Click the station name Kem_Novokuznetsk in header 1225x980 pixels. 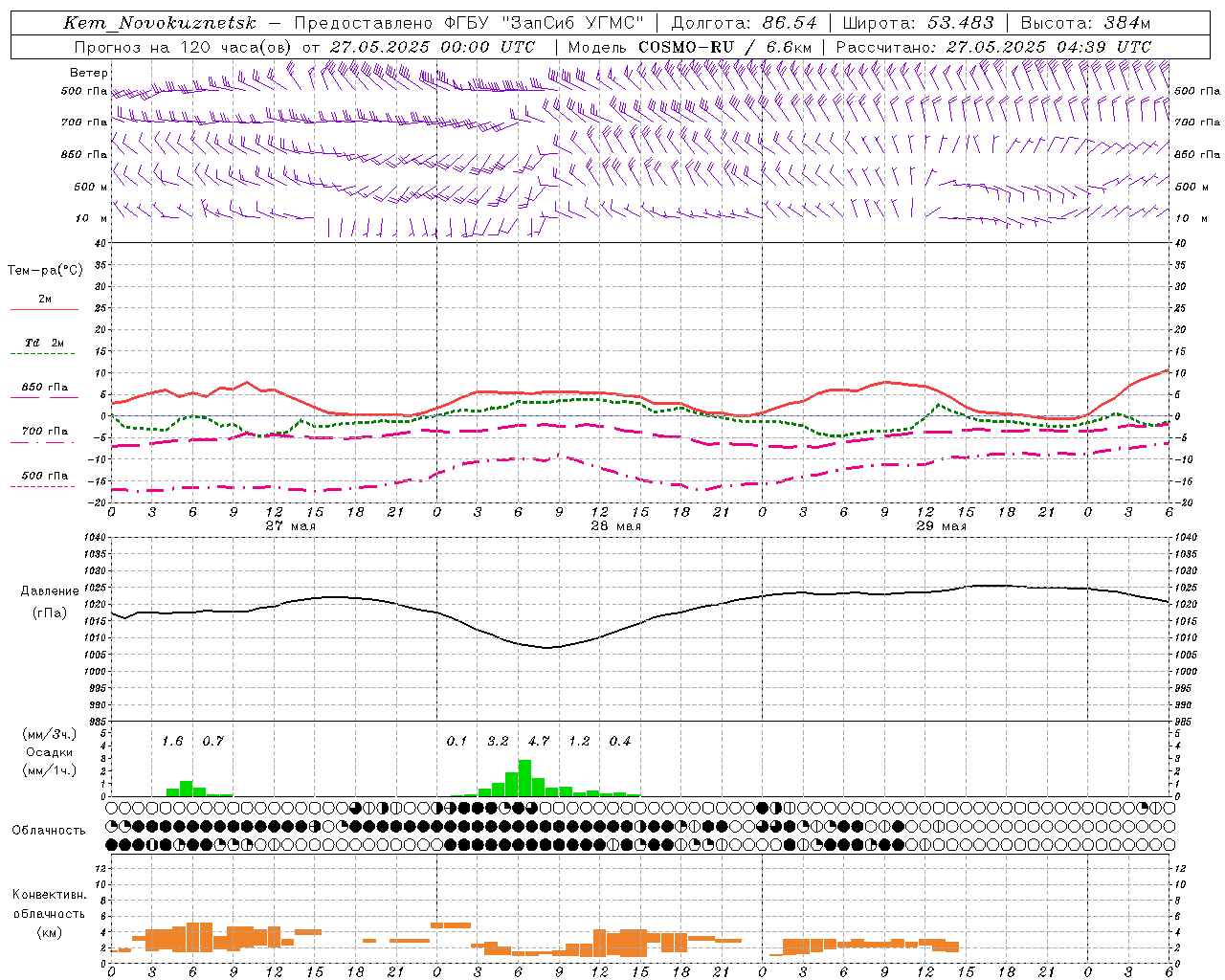[x=160, y=23]
